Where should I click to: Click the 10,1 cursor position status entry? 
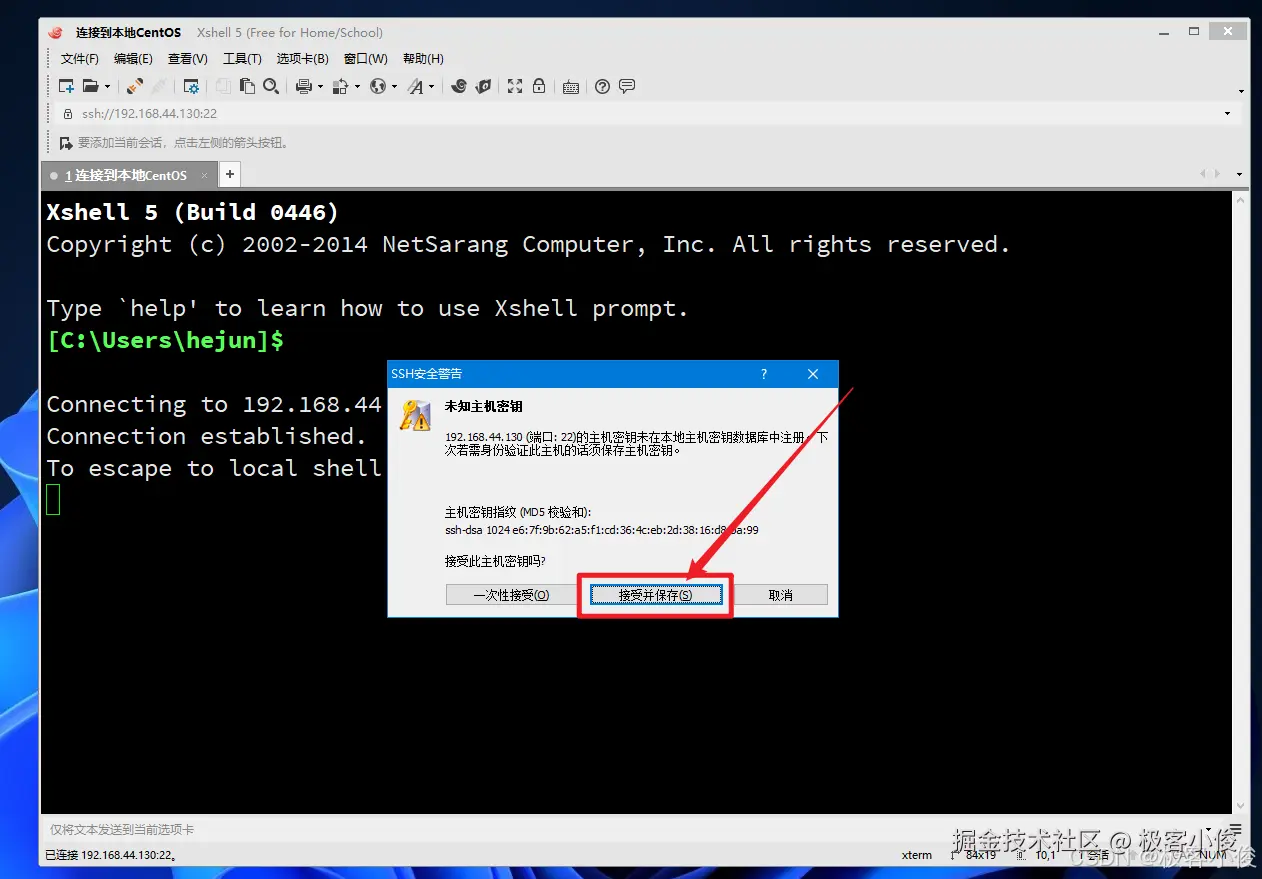(1045, 855)
